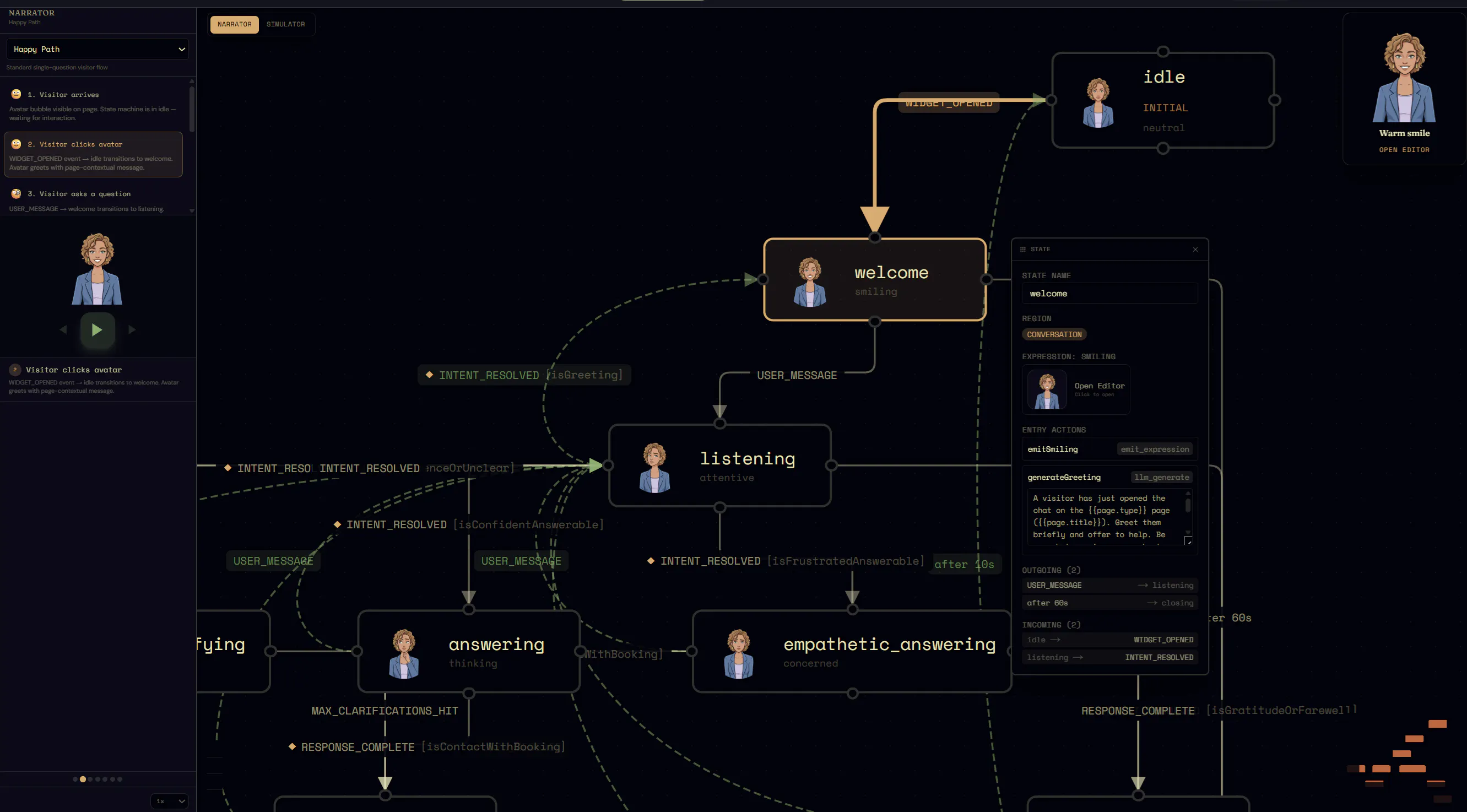Click the WIDGET_OPENED transition label
The width and height of the screenshot is (1467, 812).
coord(948,102)
